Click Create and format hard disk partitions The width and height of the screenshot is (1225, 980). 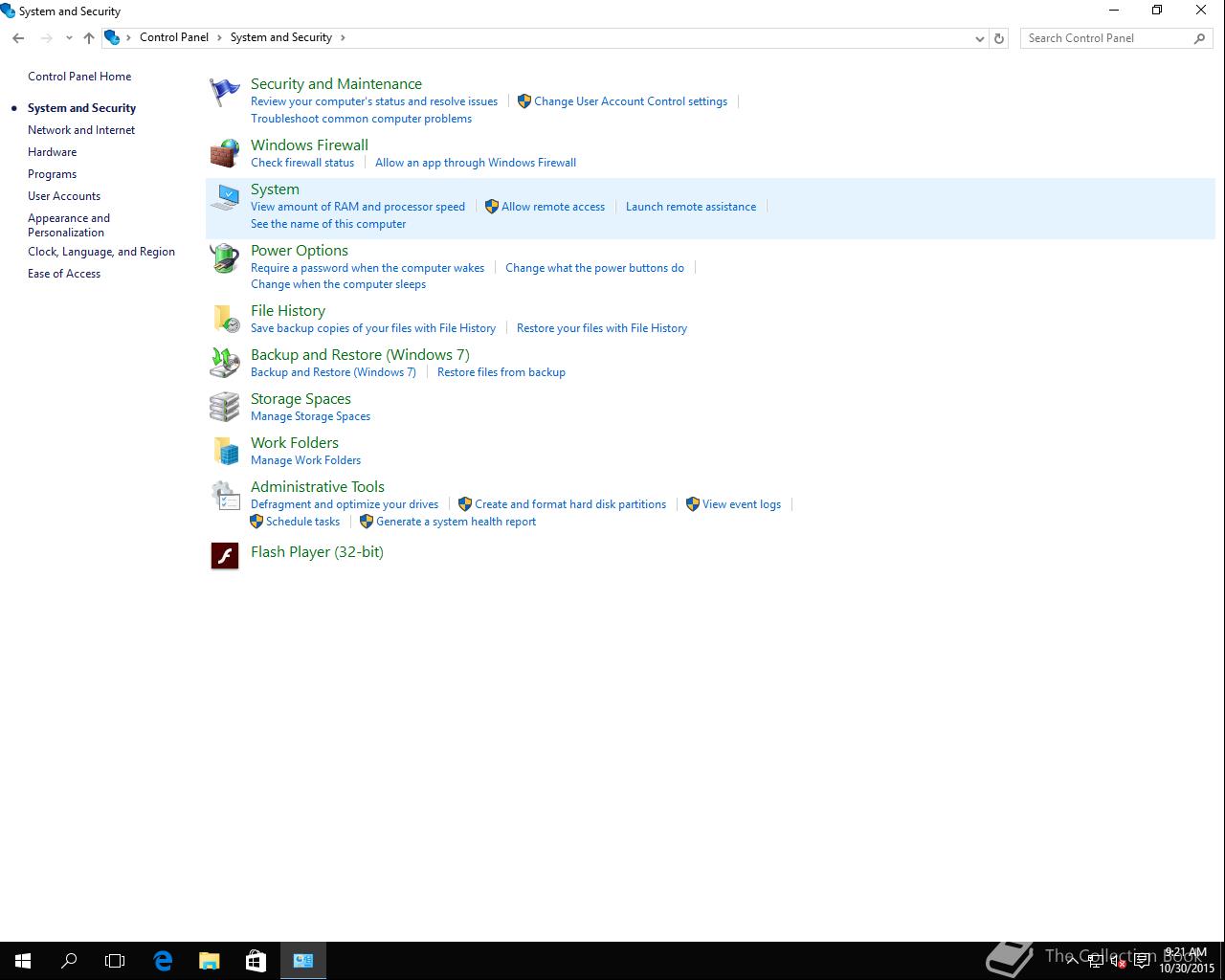click(570, 504)
